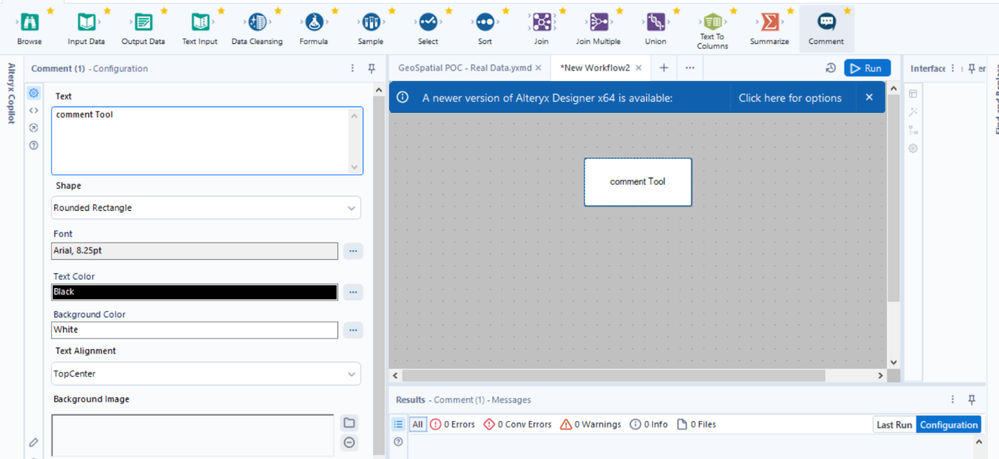
Task: Open the tab overflow ellipsis menu
Action: coord(689,68)
